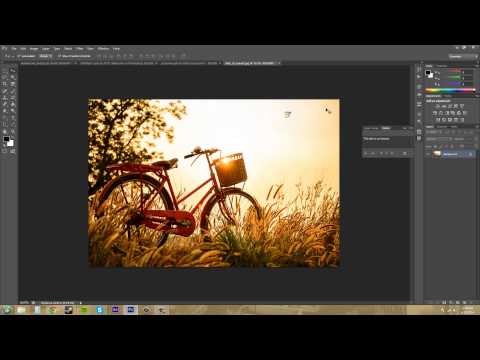The height and width of the screenshot is (360, 480).
Task: Toggle Quick Mask mode in toolbar
Action: 4,151
